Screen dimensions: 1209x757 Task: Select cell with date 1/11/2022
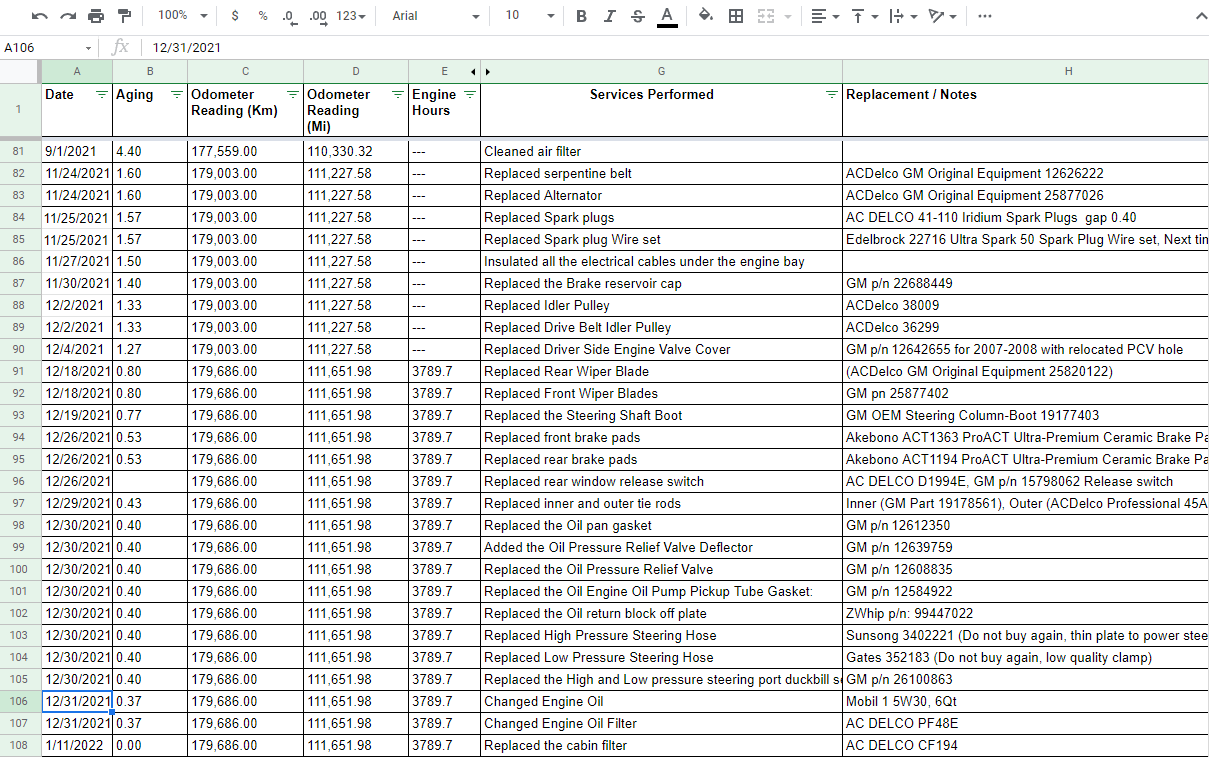pos(77,745)
